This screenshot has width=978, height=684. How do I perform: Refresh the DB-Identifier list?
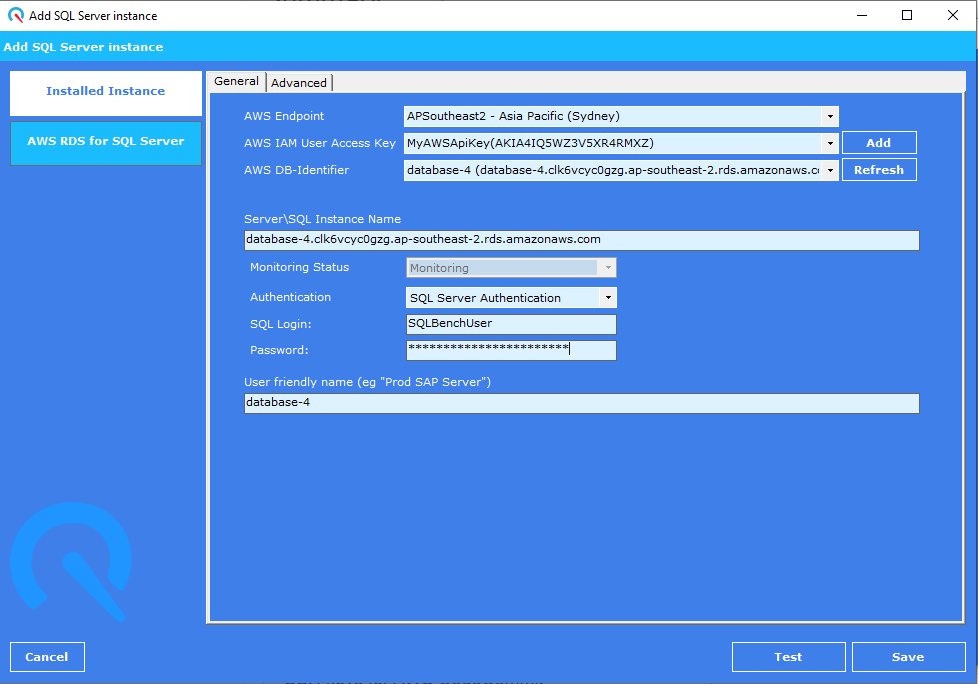pyautogui.click(x=878, y=170)
